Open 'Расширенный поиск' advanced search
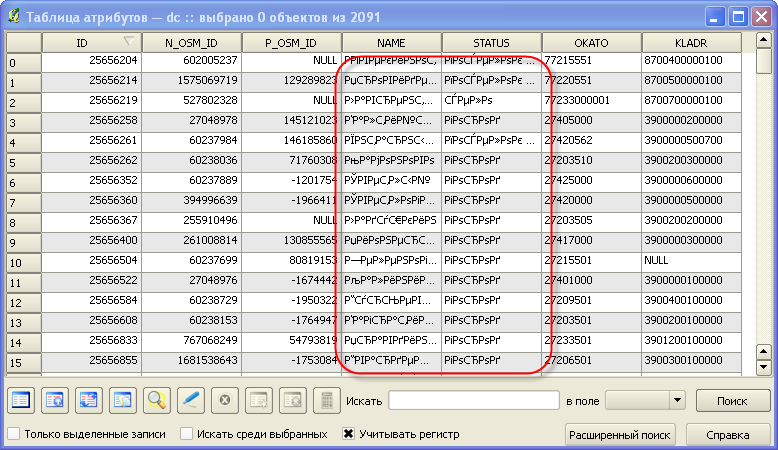The width and height of the screenshot is (778, 450). (x=621, y=435)
